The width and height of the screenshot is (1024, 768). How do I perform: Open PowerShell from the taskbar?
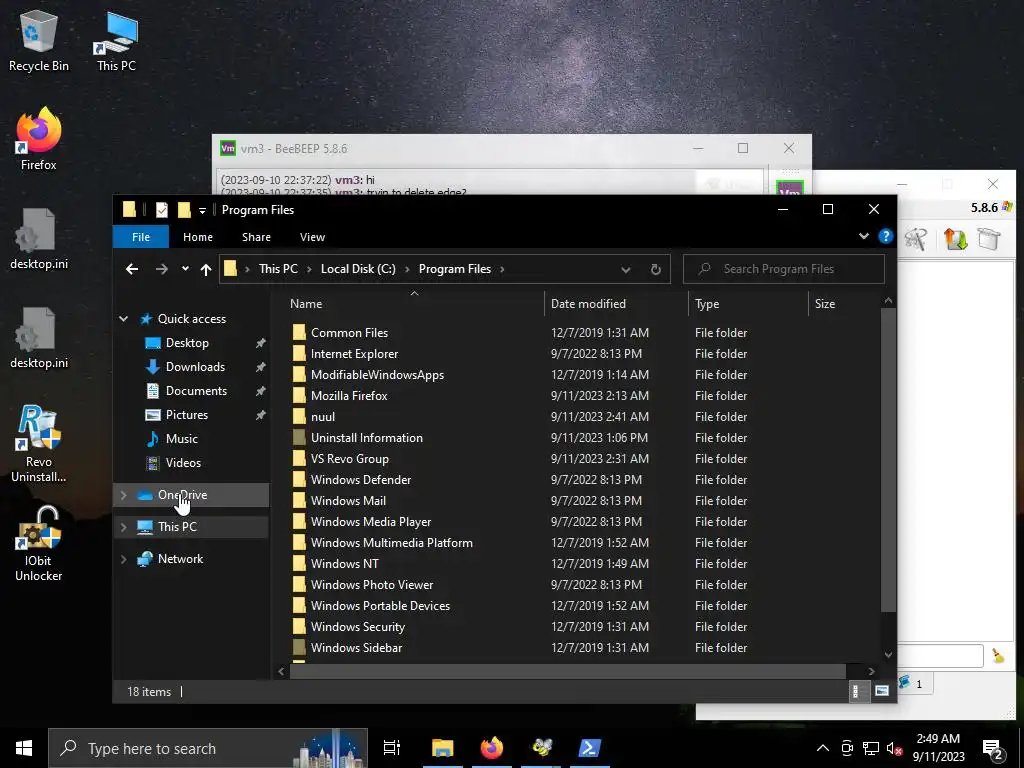[x=590, y=748]
